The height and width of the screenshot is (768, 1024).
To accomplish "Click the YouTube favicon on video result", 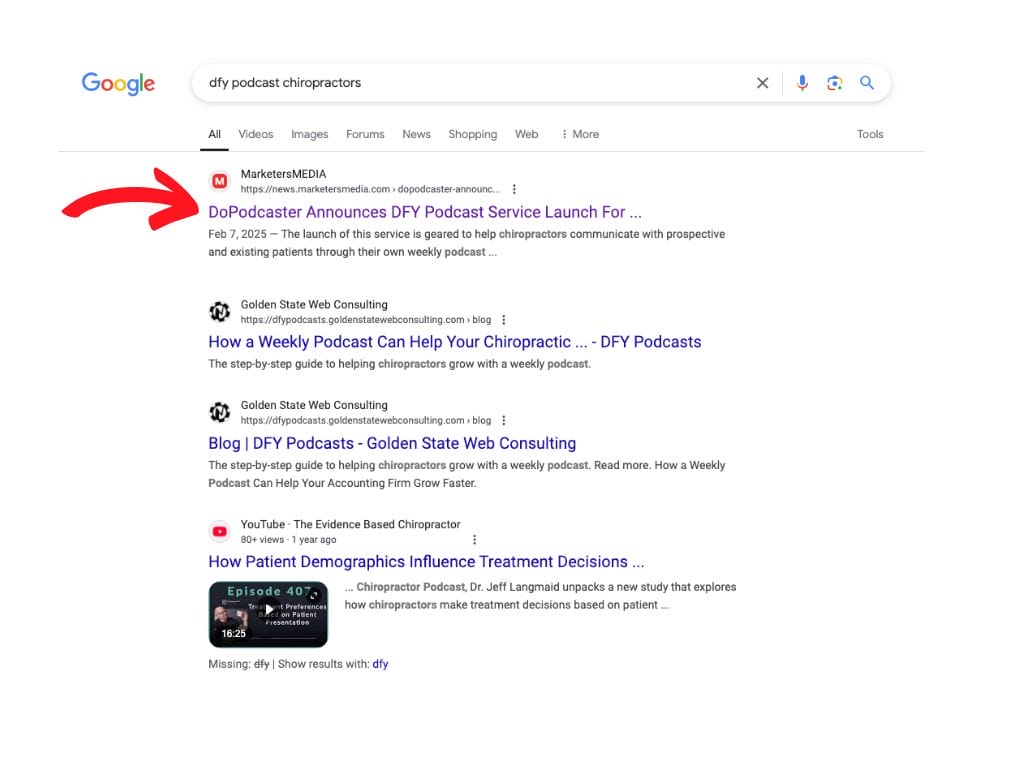I will [219, 531].
